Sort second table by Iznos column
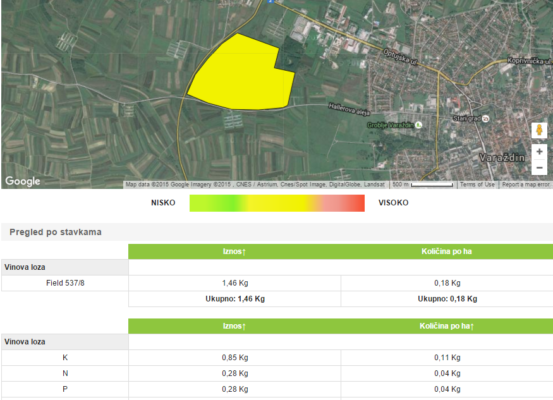553x400 pixels. (235, 326)
